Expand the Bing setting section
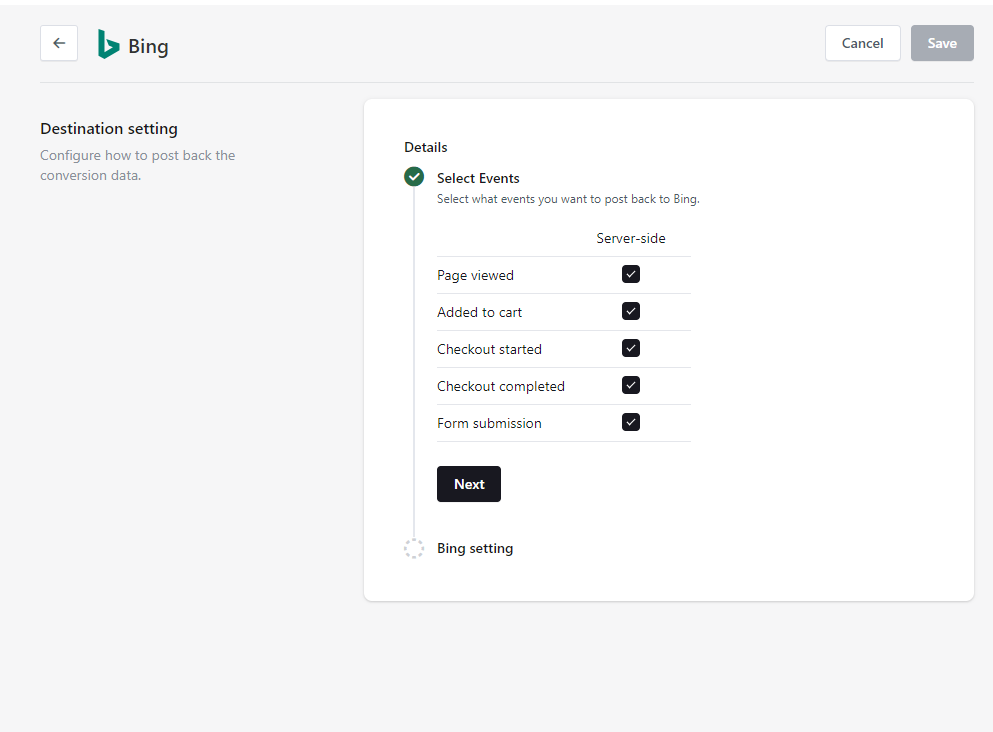This screenshot has height=732, width=993. point(474,548)
